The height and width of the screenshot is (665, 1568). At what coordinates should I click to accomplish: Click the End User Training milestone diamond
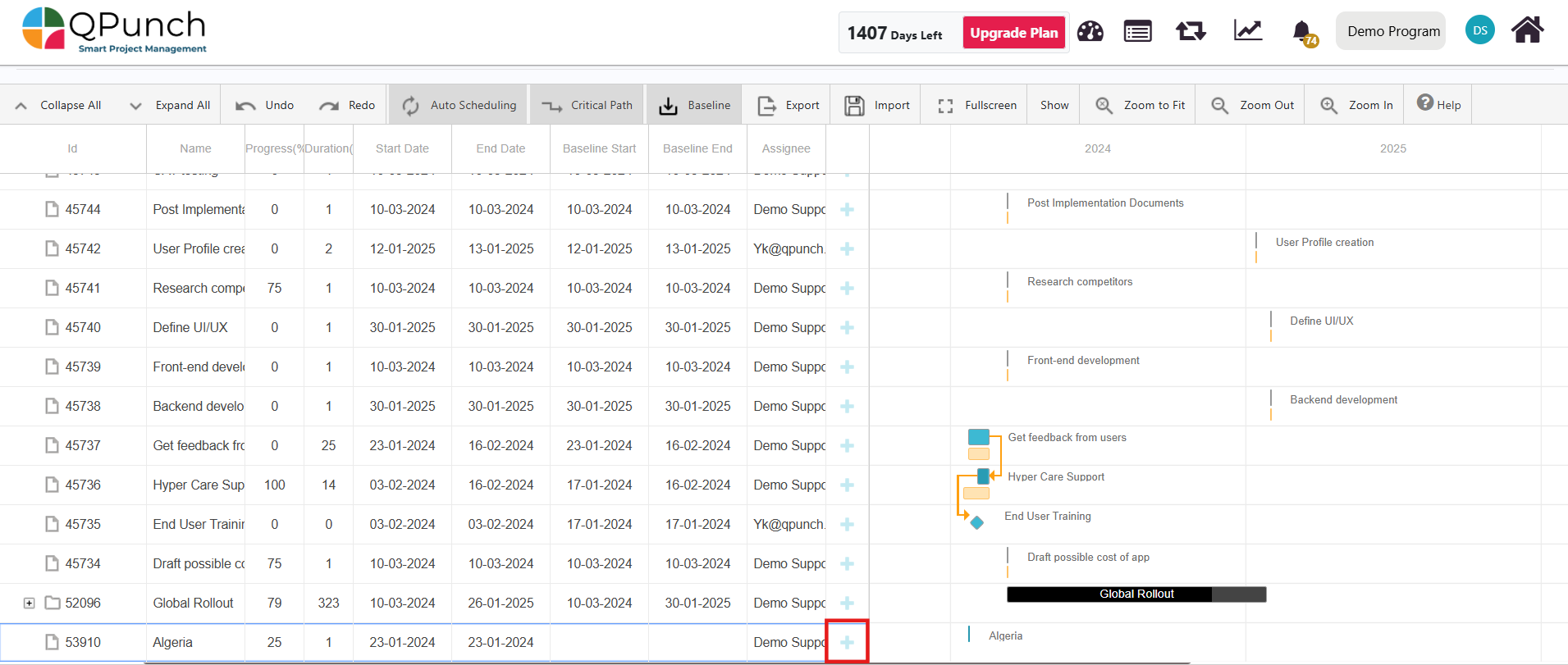[x=976, y=522]
